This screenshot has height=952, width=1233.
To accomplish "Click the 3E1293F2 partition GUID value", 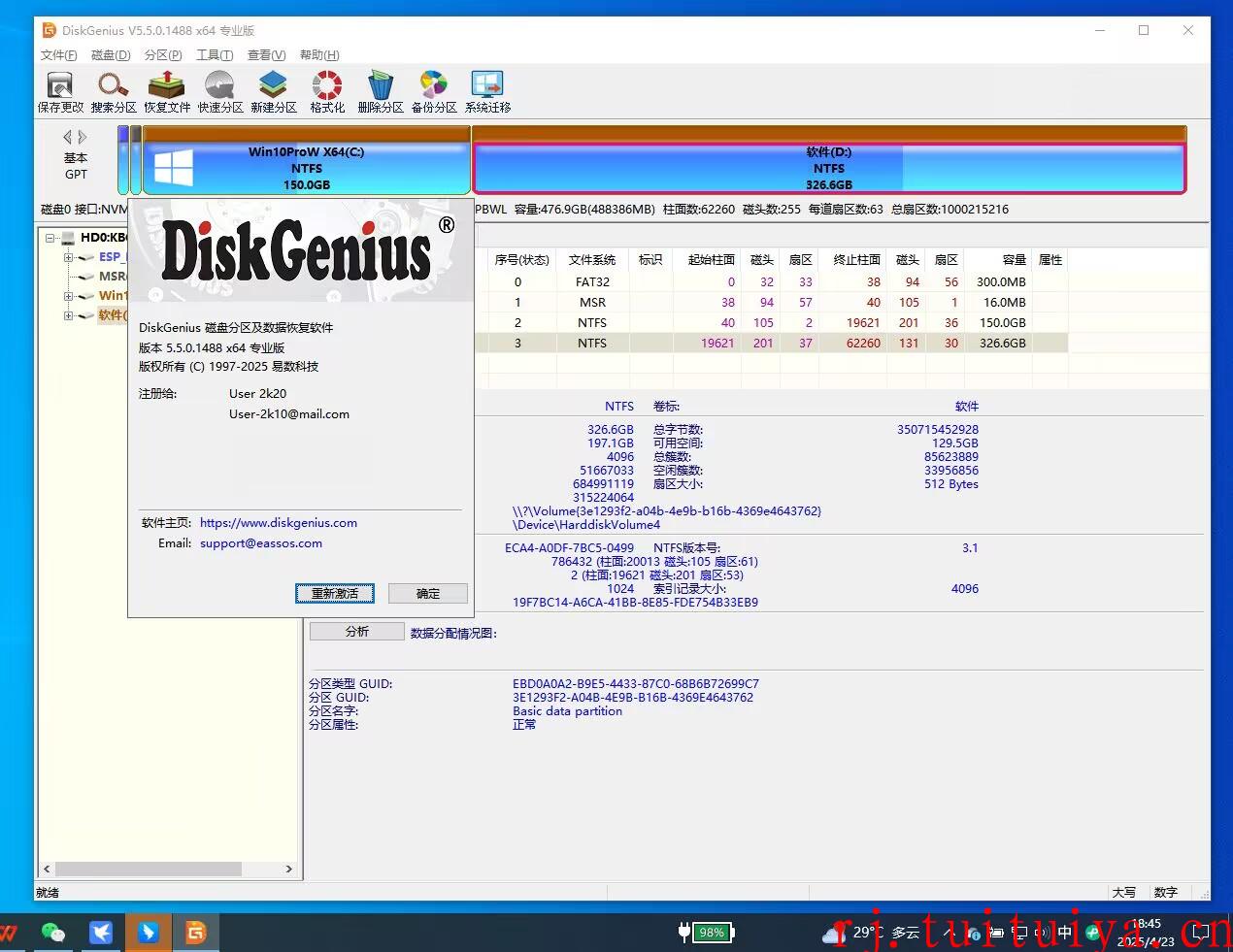I will (x=633, y=698).
